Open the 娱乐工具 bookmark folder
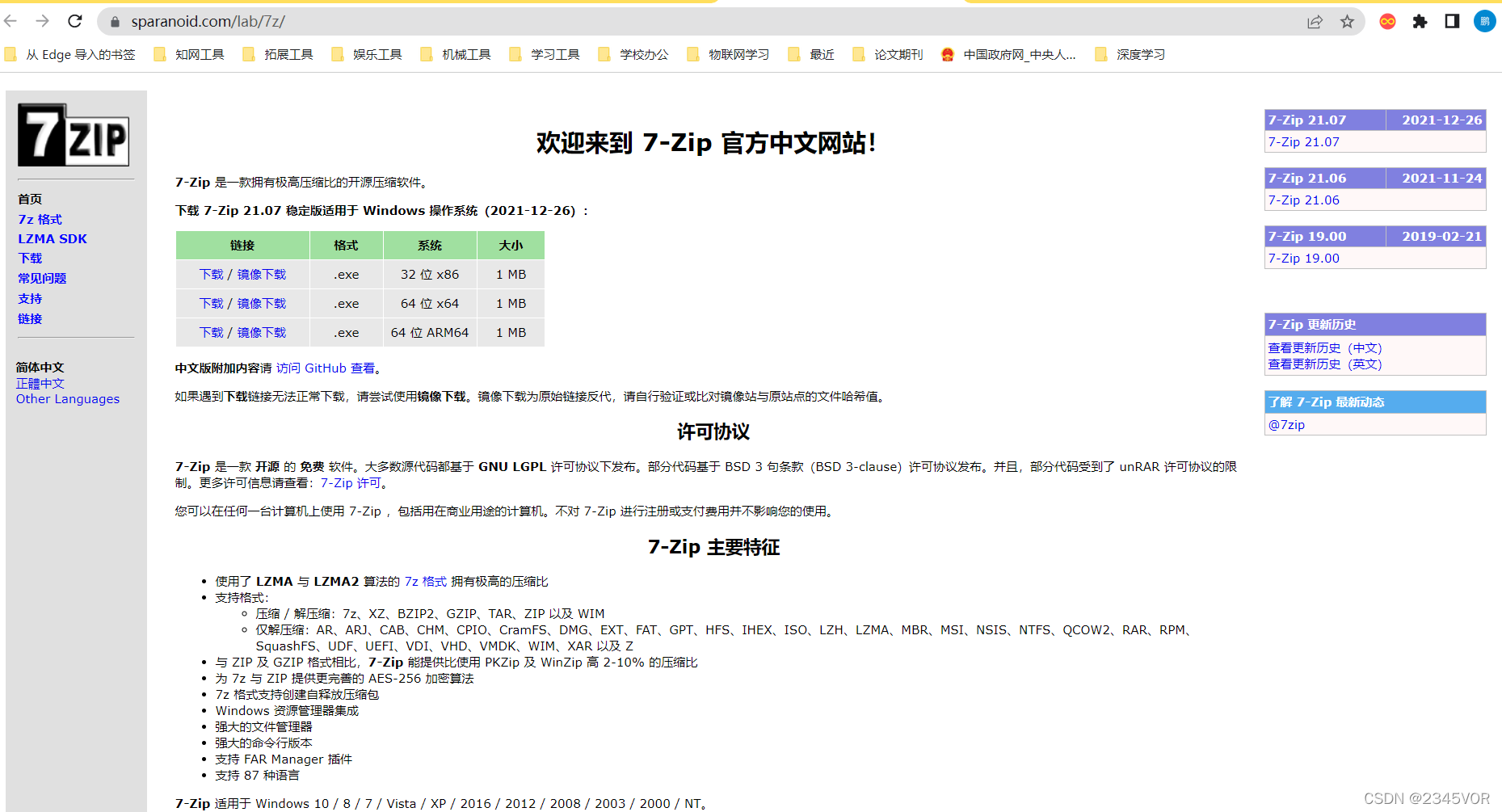Image resolution: width=1502 pixels, height=812 pixels. coord(368,54)
